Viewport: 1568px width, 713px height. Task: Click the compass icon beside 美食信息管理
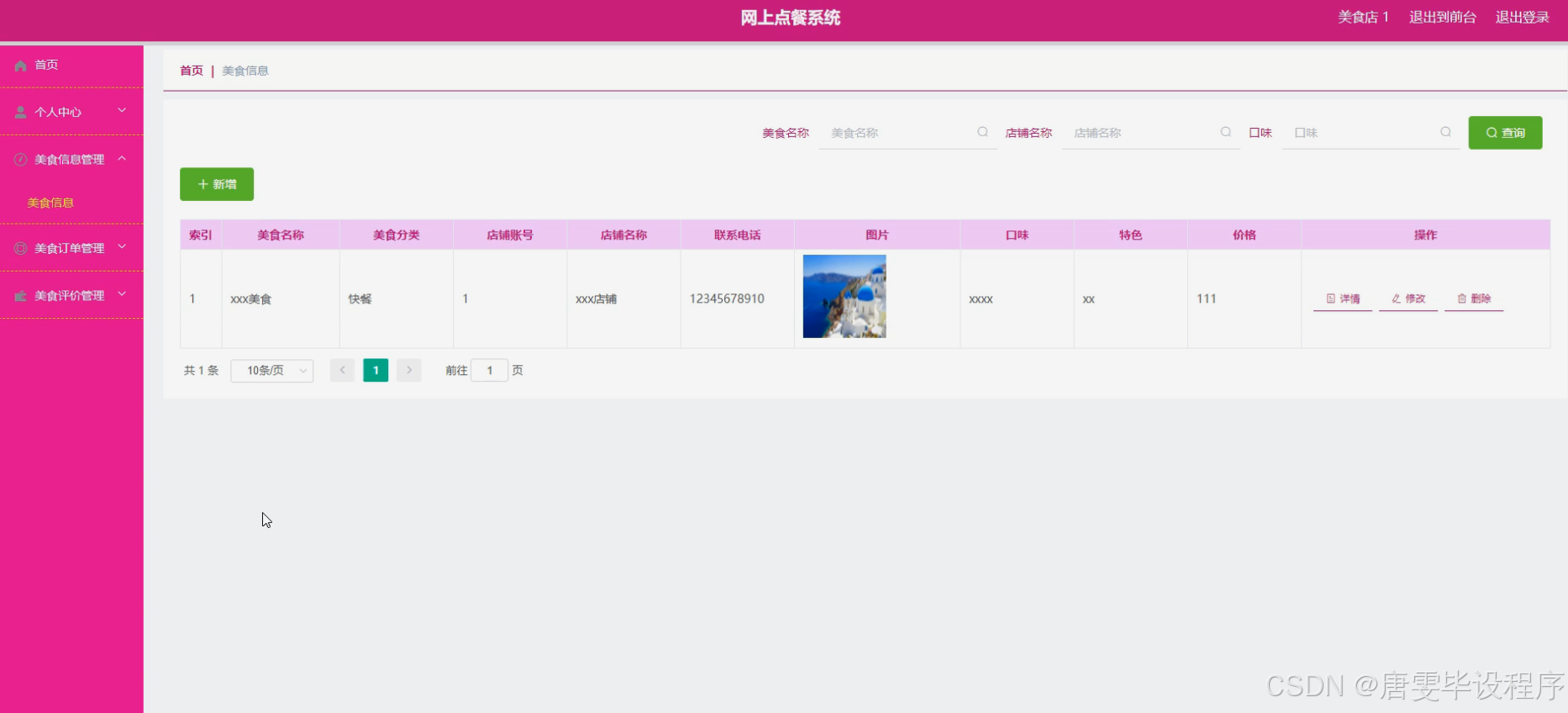point(21,159)
